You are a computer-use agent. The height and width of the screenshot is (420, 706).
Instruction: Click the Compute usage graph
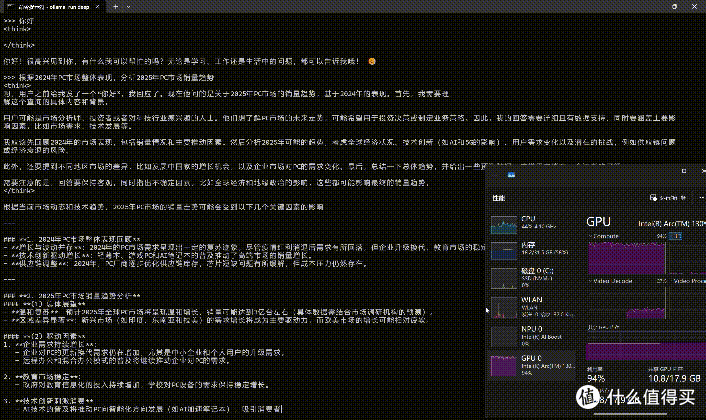pyautogui.click(x=627, y=257)
